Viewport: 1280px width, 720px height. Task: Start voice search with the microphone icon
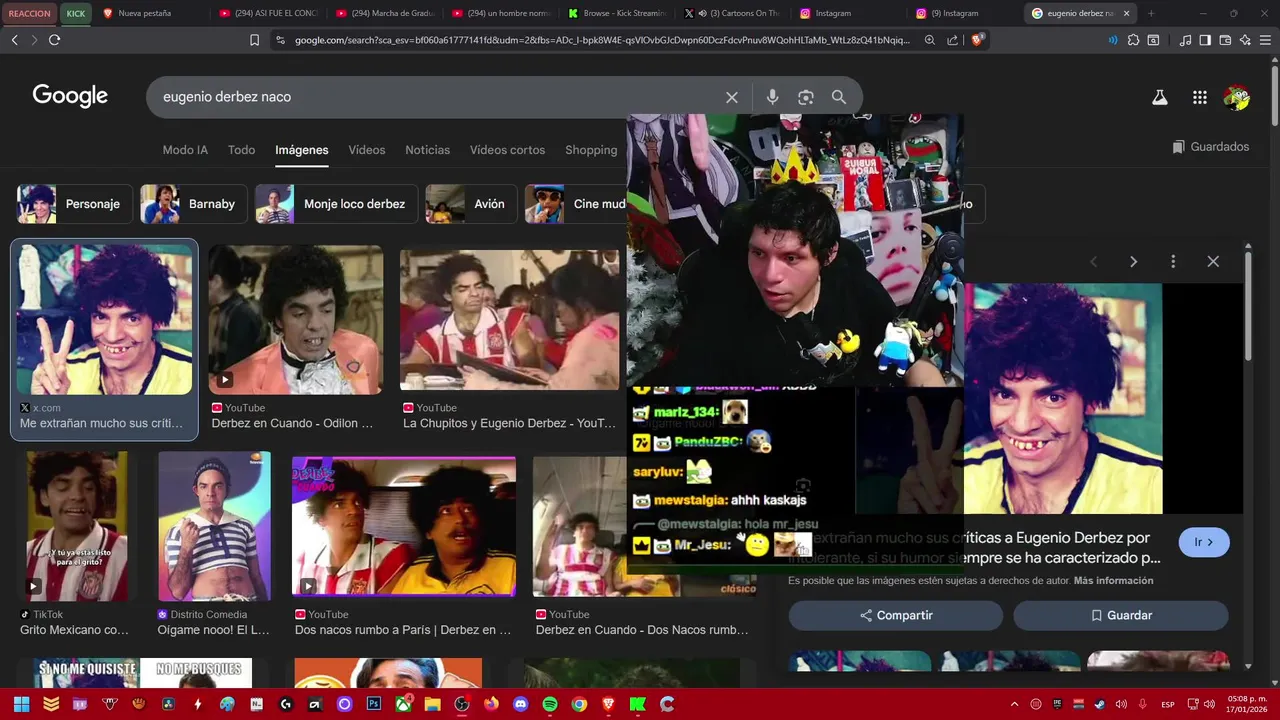(772, 97)
